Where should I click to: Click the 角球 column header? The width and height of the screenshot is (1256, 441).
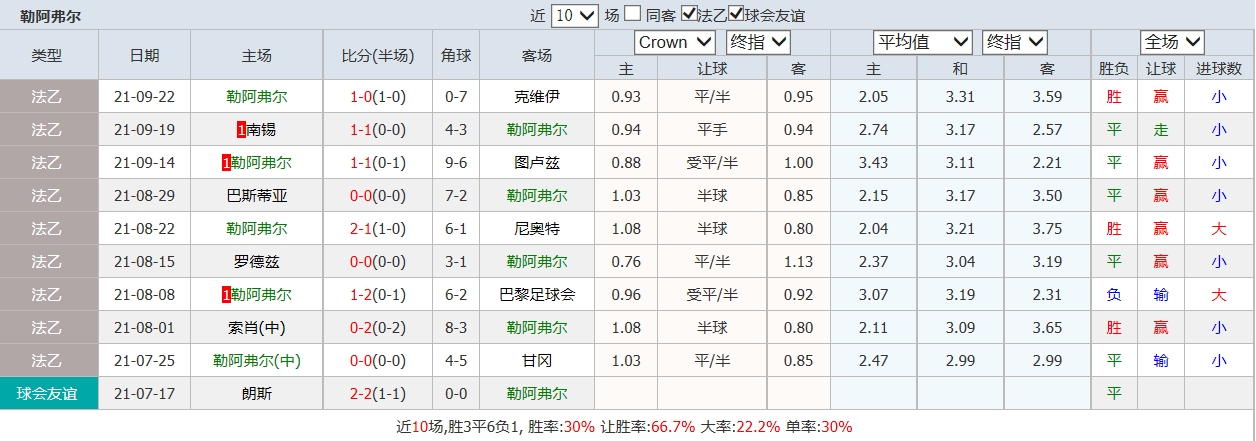point(456,56)
